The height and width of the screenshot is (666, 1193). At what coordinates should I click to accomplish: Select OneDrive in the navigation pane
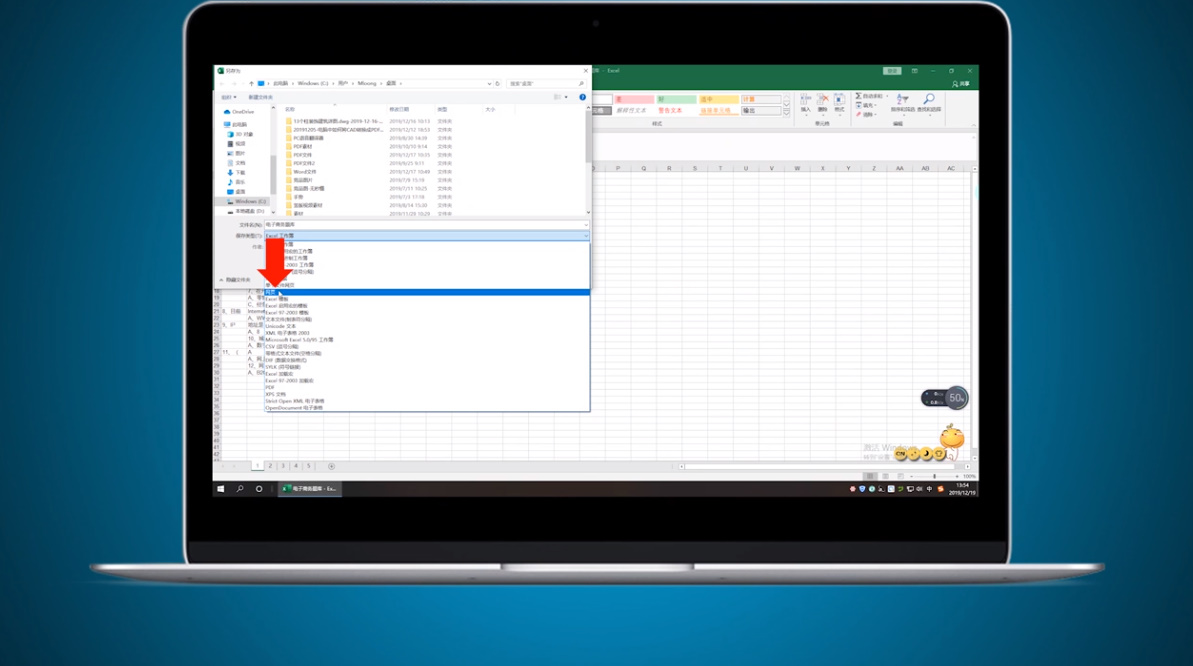point(240,112)
